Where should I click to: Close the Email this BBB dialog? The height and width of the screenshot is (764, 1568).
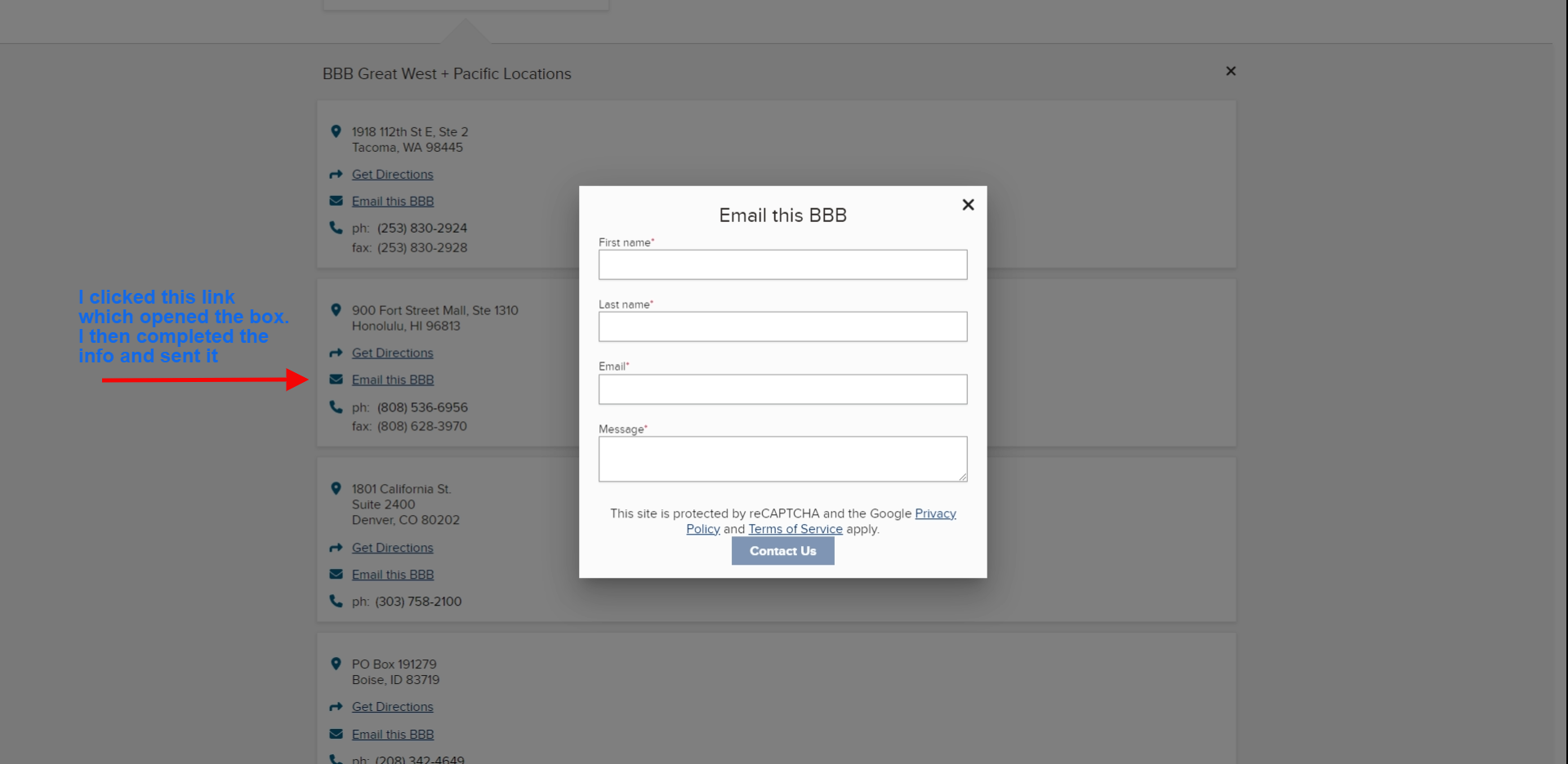(x=968, y=205)
